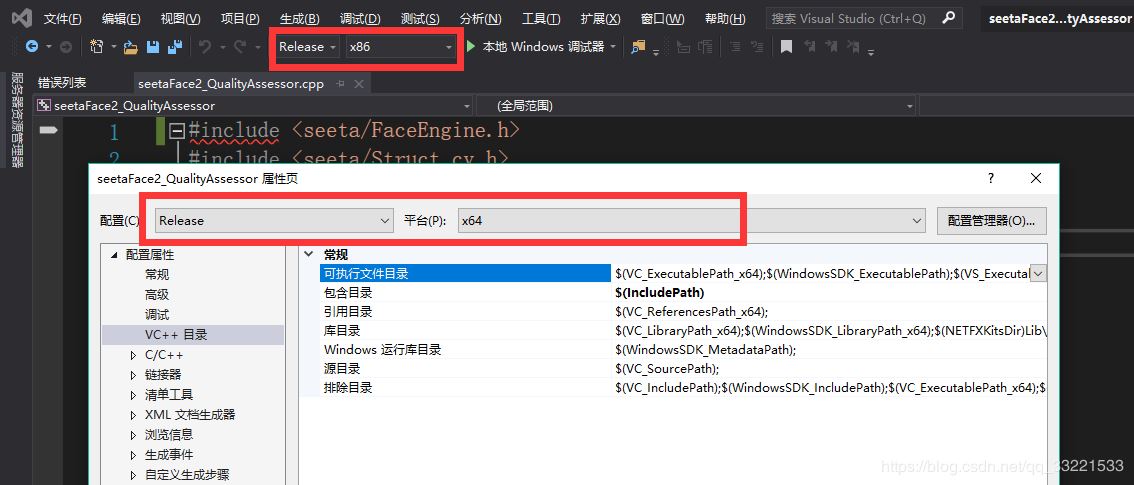Select the 高级 tree item
This screenshot has height=485, width=1134.
[x=157, y=295]
